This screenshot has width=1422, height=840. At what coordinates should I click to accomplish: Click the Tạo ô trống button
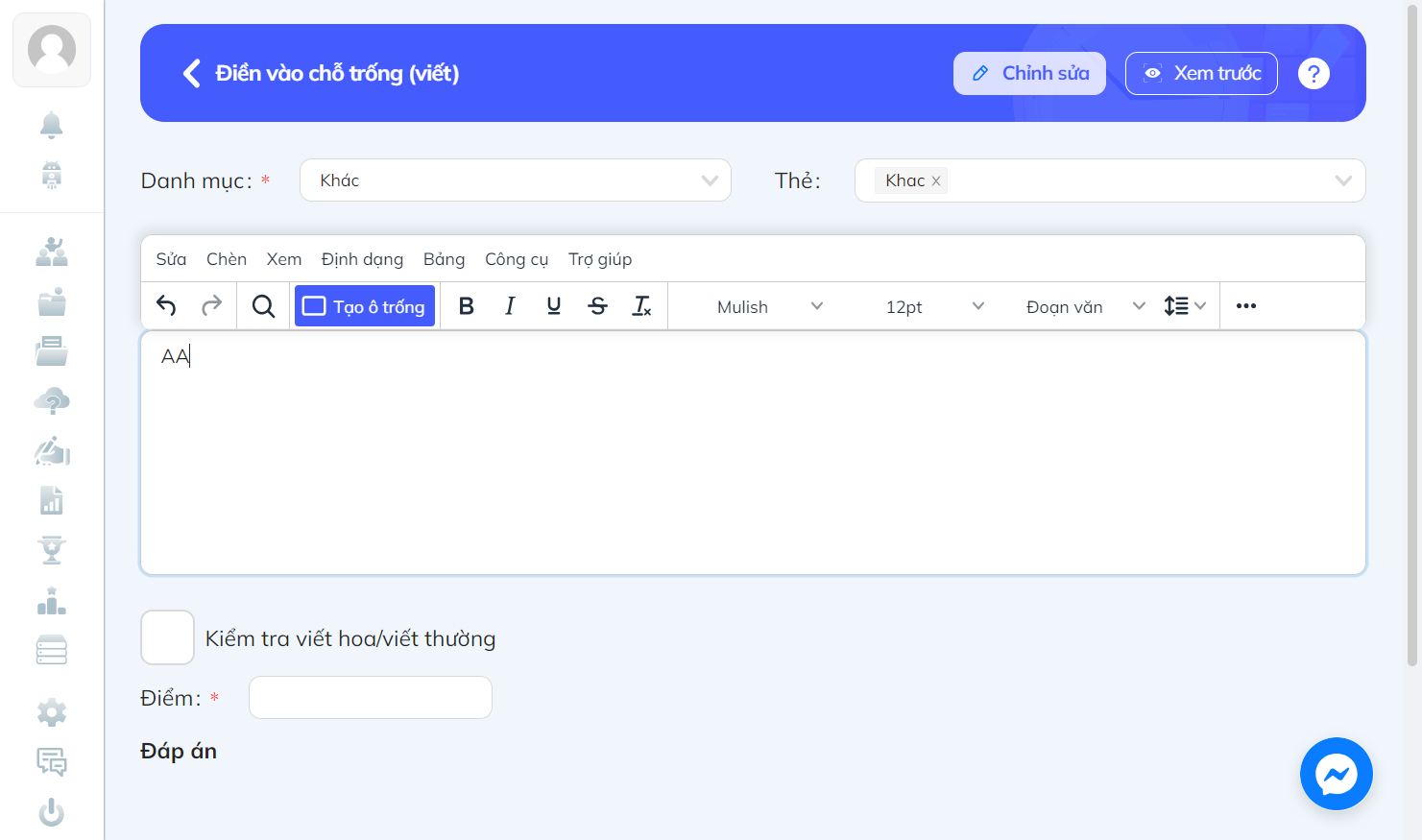coord(365,306)
